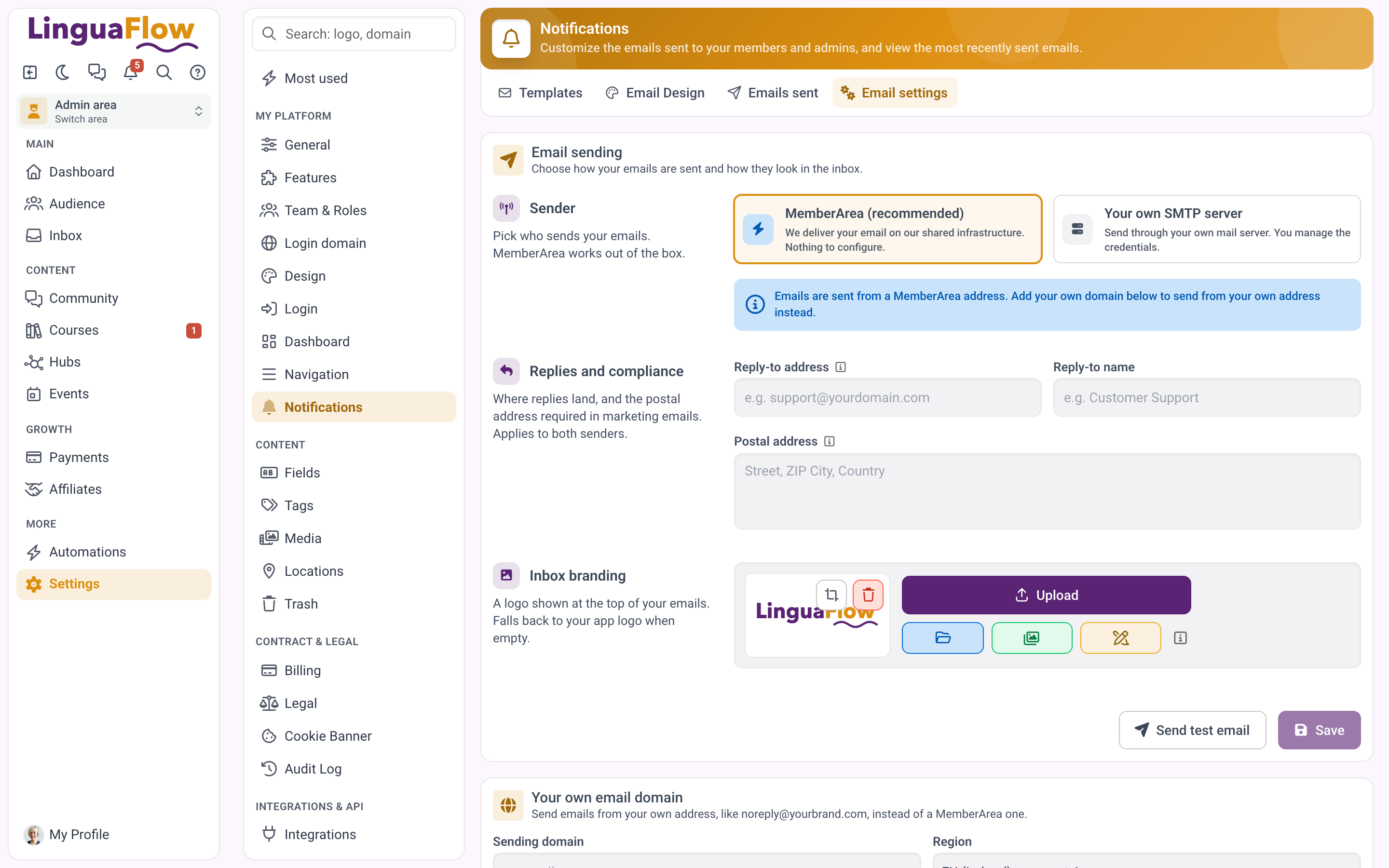
Task: Click the Reply-to address field
Action: [x=887, y=397]
